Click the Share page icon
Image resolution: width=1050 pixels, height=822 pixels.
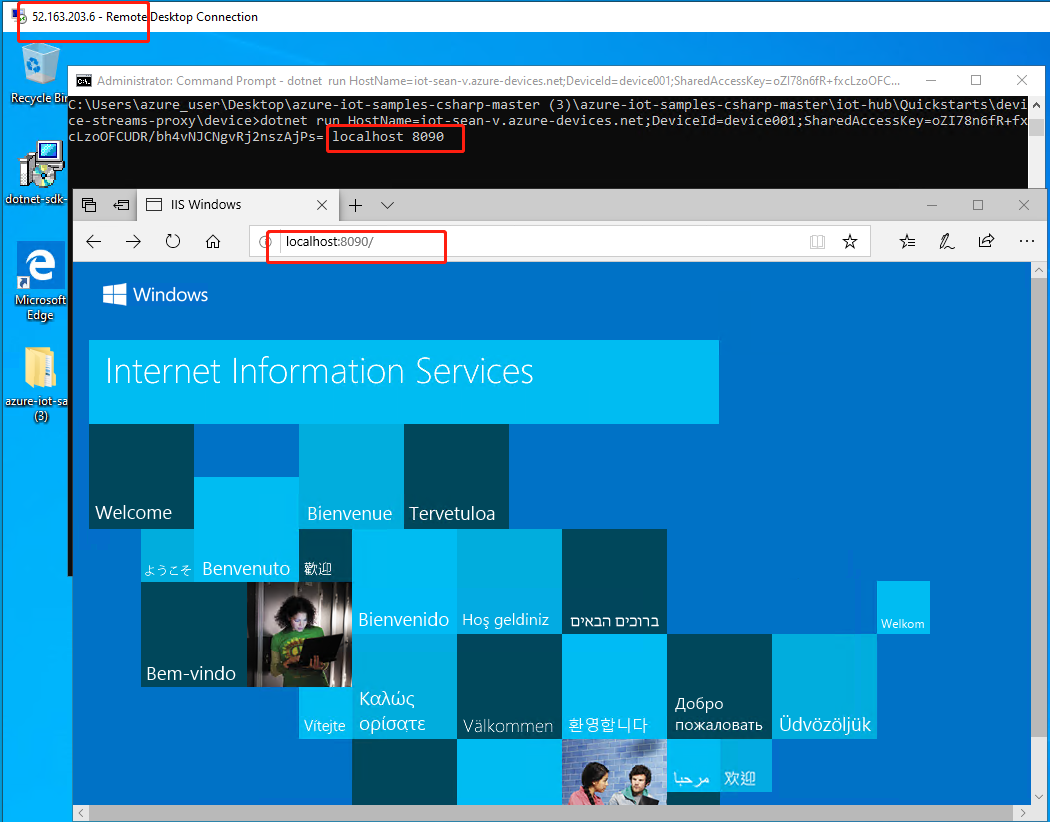986,242
